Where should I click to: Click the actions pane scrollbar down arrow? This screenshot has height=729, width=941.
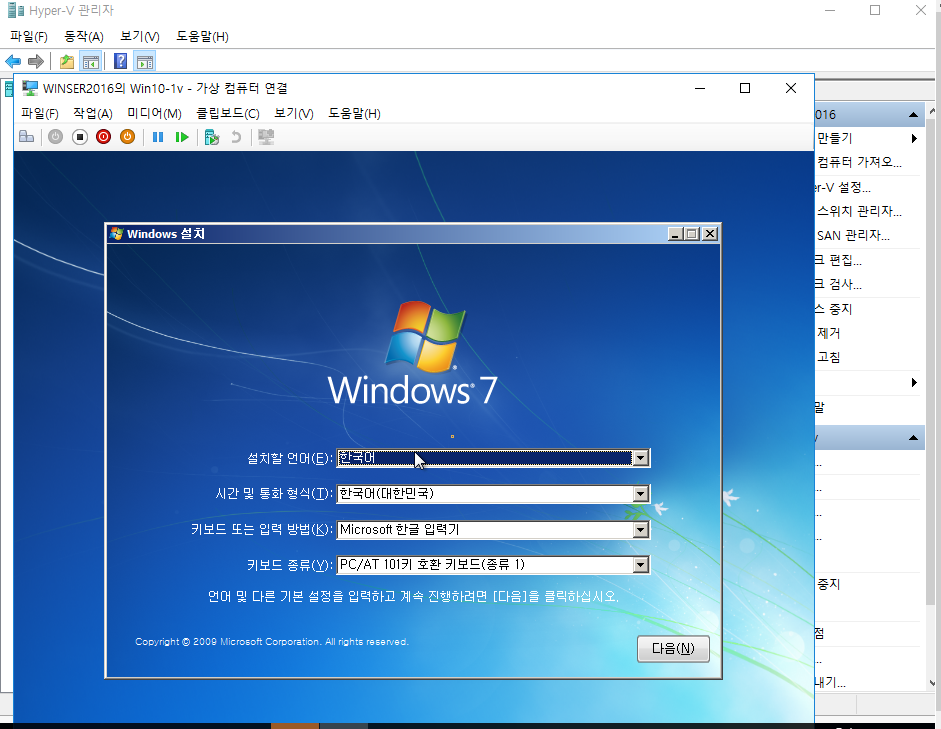[x=932, y=683]
